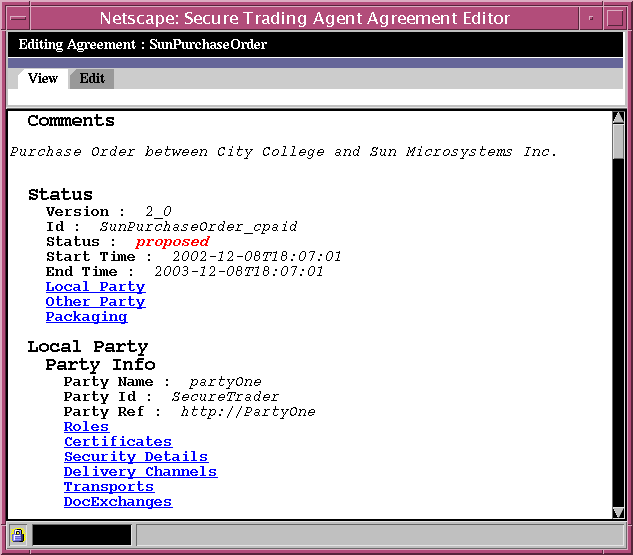Screen dimensions: 633x555
Task: Click the 'Comments' heading
Action: (x=71, y=121)
